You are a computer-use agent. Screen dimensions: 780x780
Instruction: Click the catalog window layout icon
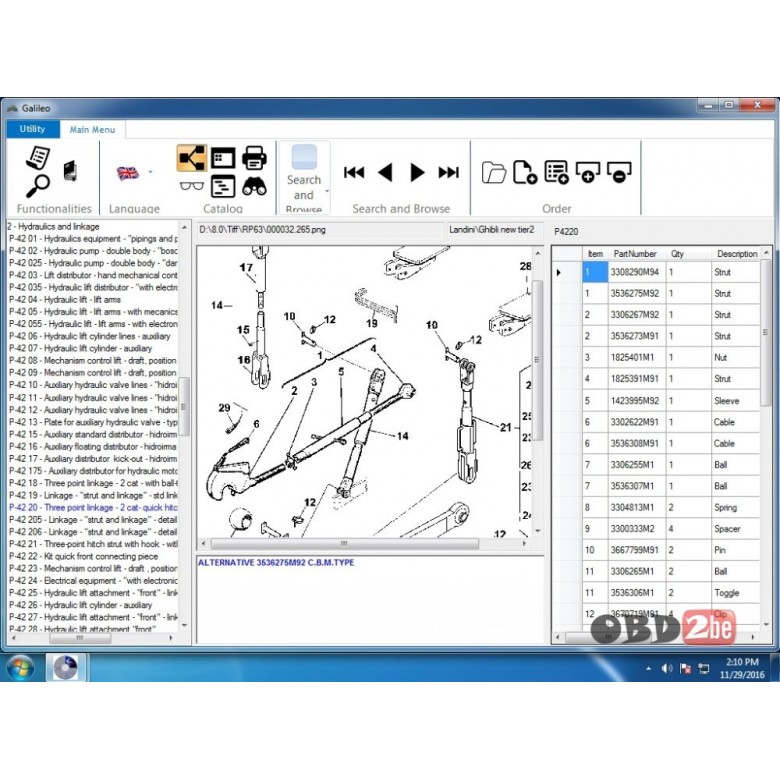point(223,159)
